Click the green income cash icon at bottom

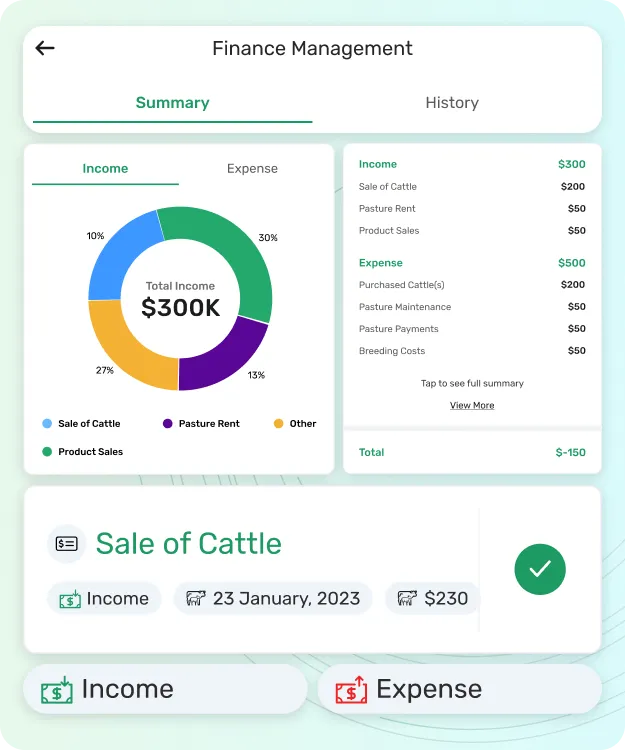pyautogui.click(x=57, y=690)
